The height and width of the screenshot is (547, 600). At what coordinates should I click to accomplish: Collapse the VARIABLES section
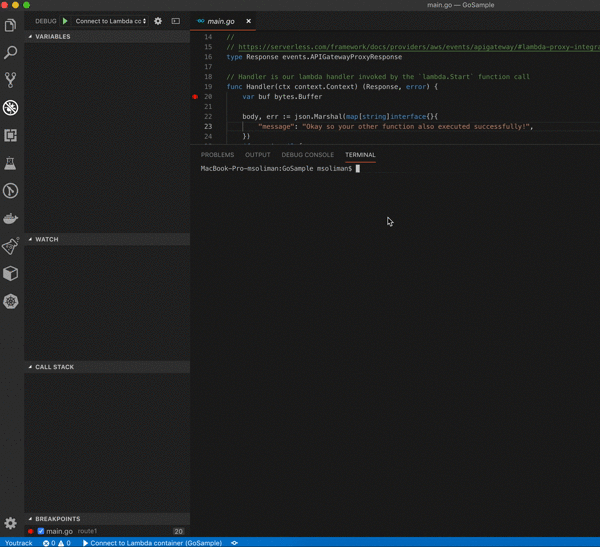pyautogui.click(x=52, y=37)
